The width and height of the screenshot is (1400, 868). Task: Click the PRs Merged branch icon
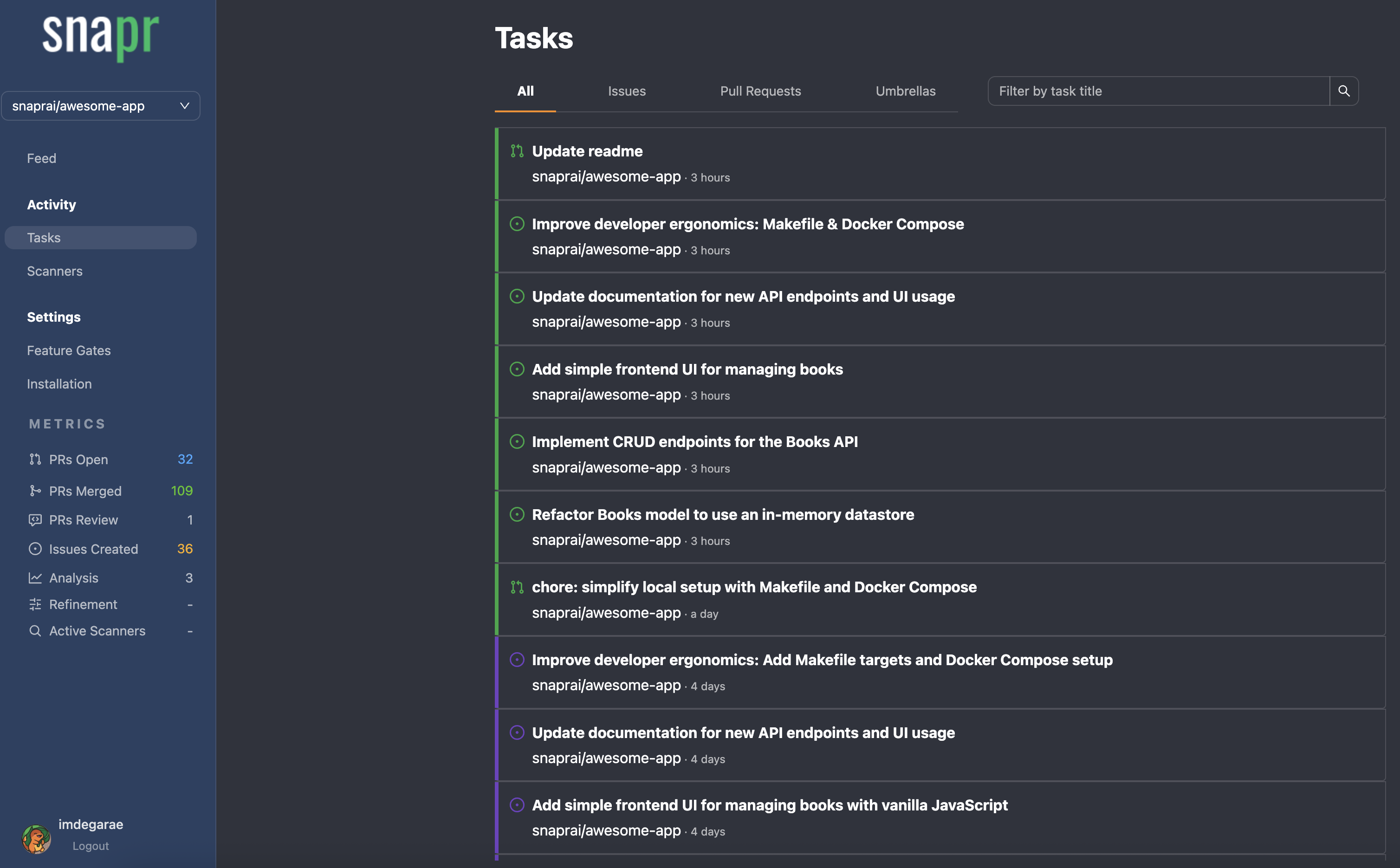click(x=35, y=491)
